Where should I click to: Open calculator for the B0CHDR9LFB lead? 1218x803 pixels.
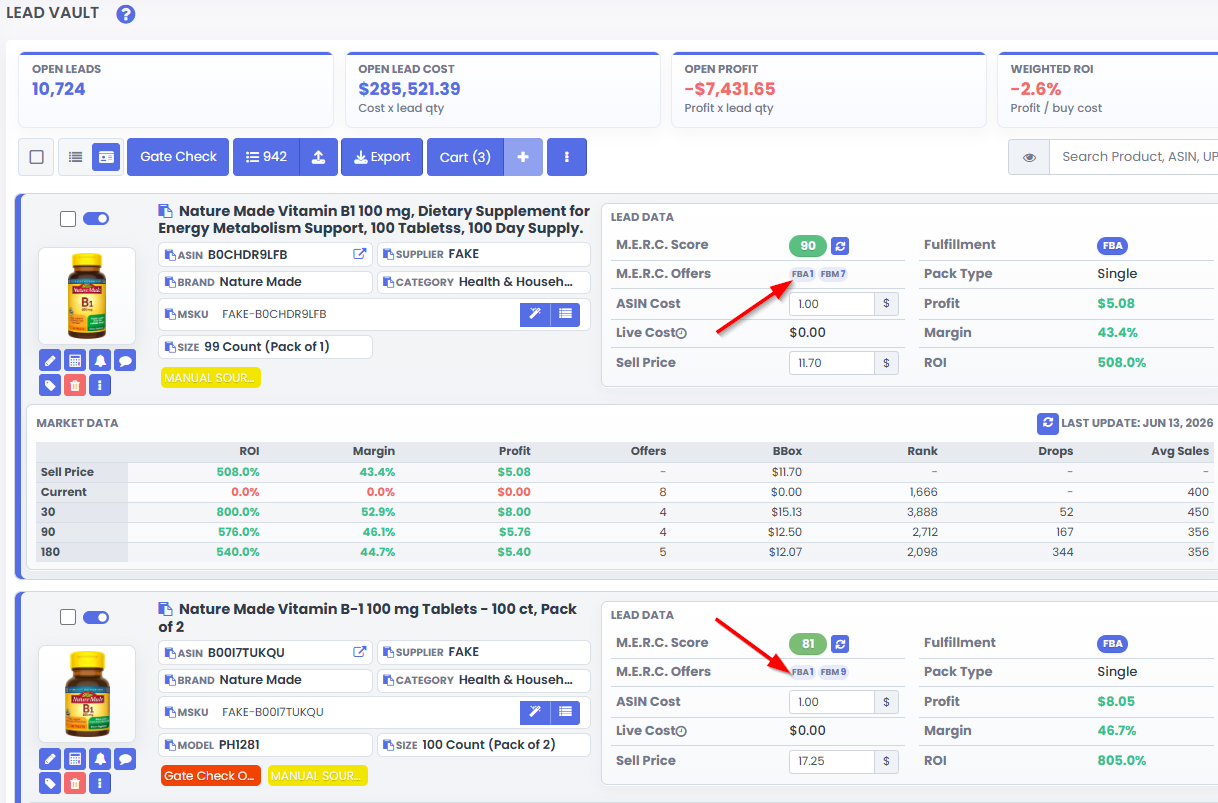pyautogui.click(x=75, y=360)
